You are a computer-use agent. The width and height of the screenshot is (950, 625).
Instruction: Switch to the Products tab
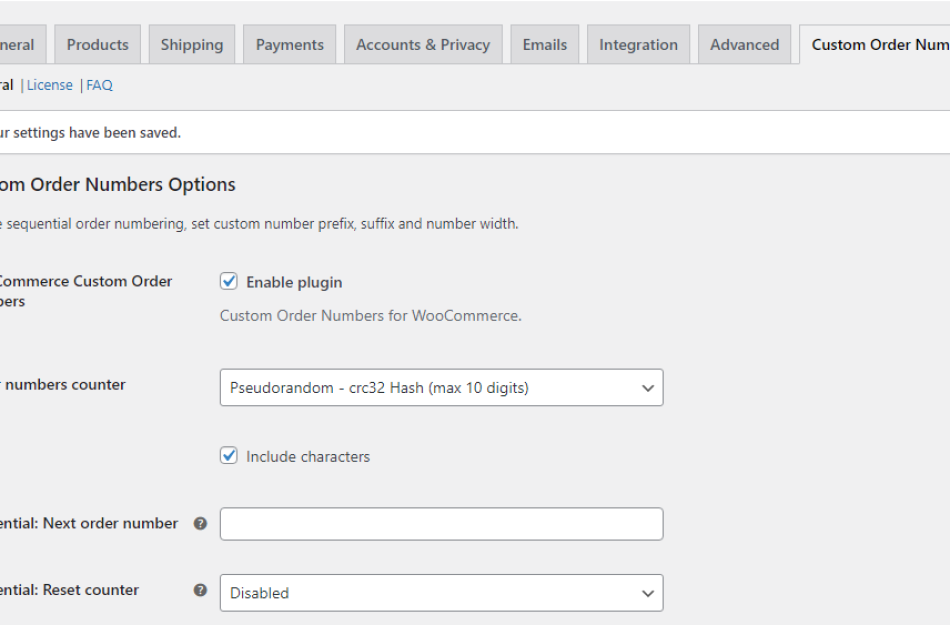click(x=97, y=43)
